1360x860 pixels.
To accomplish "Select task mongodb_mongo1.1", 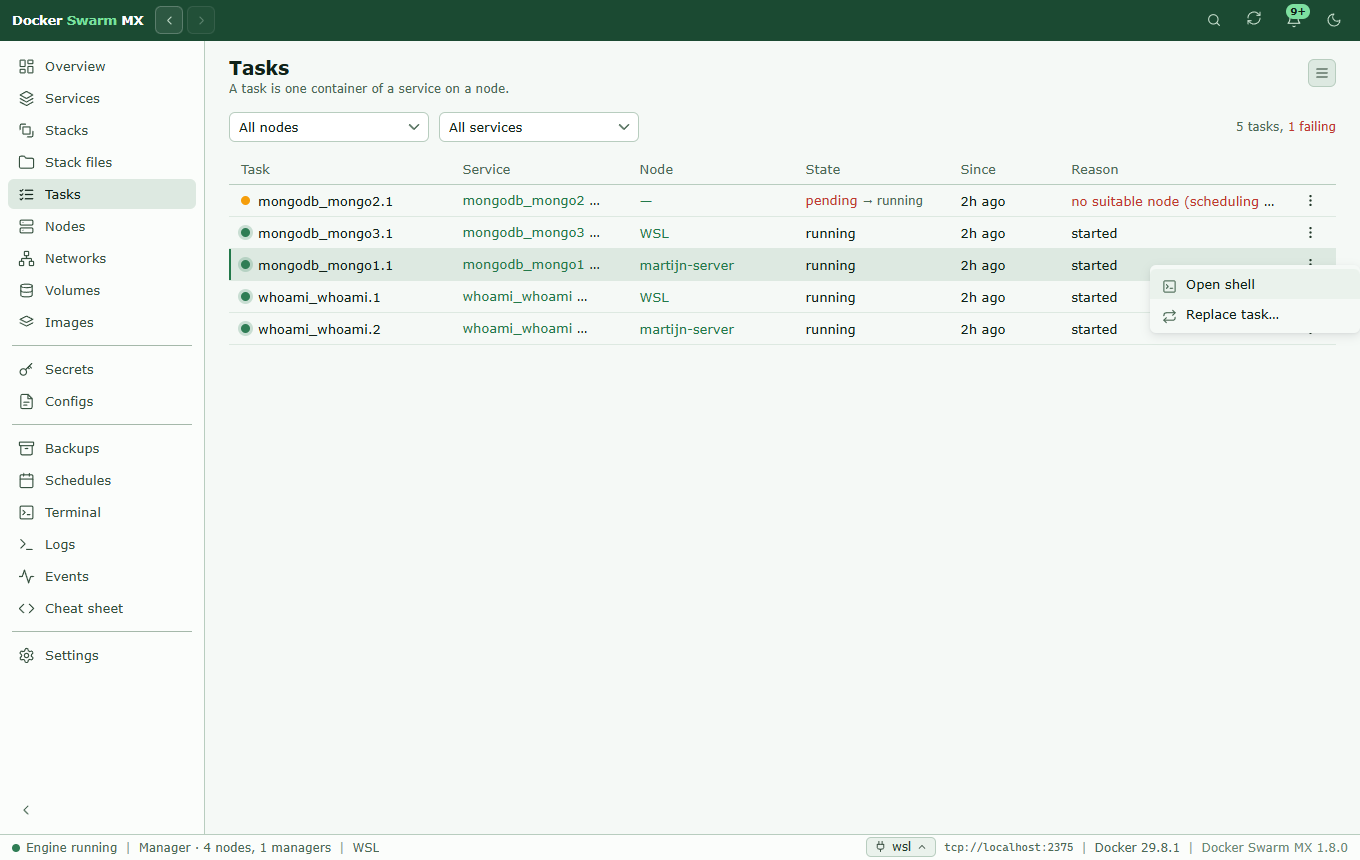I will (x=325, y=265).
